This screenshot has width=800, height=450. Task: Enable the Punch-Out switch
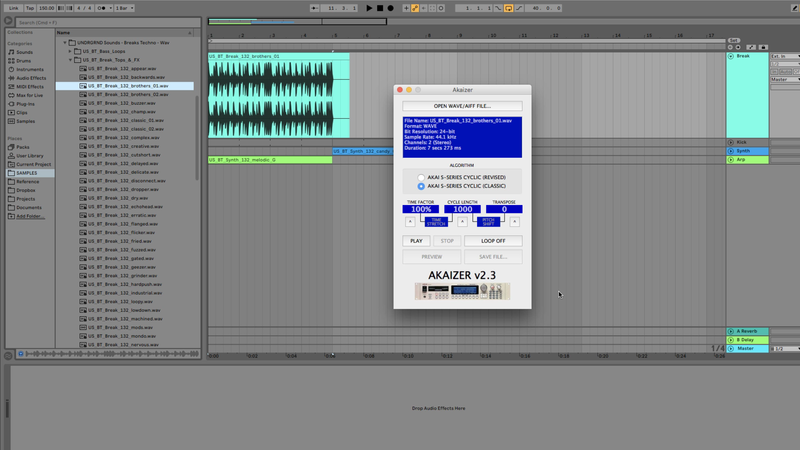coord(519,8)
